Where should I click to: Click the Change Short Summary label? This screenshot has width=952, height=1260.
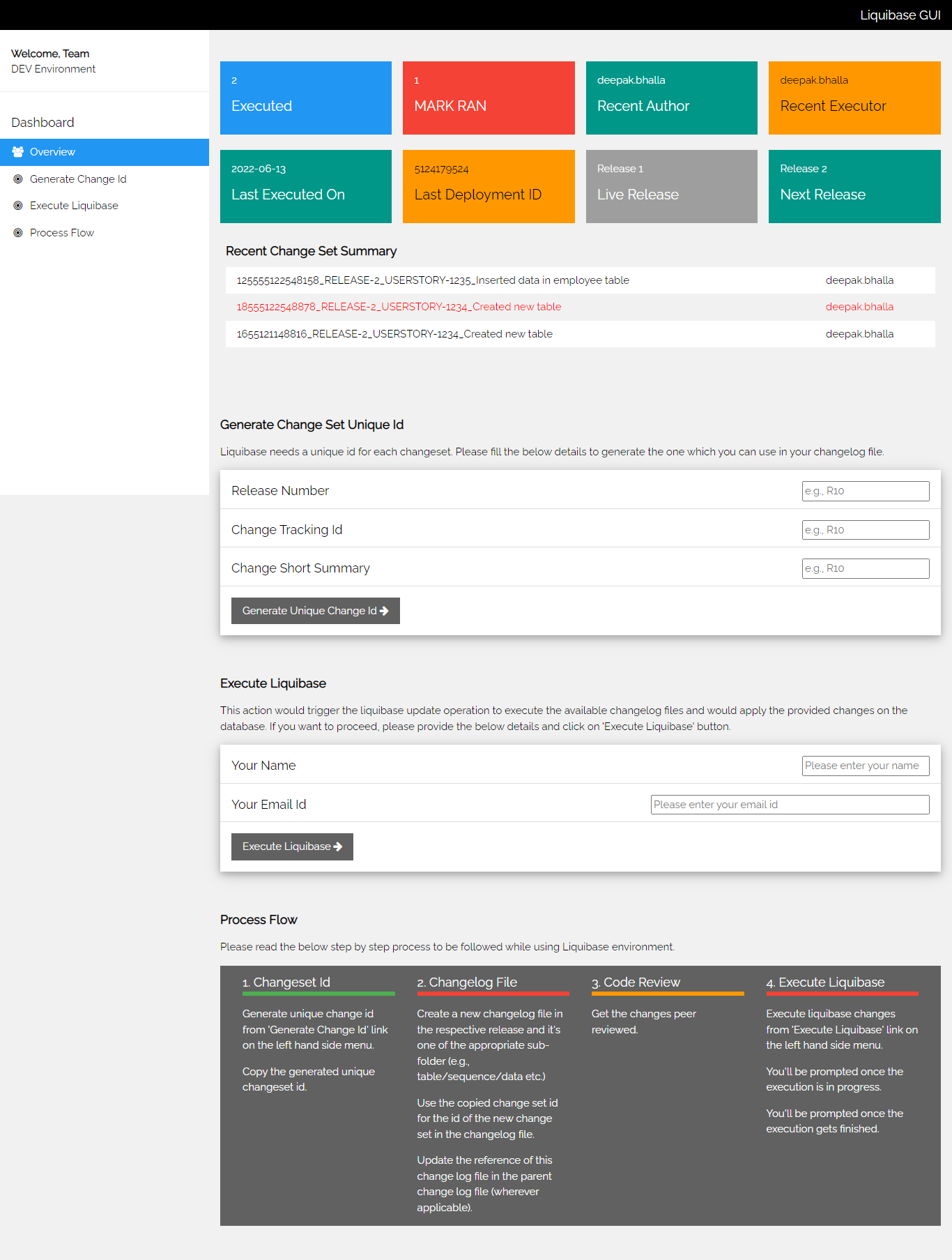(300, 568)
